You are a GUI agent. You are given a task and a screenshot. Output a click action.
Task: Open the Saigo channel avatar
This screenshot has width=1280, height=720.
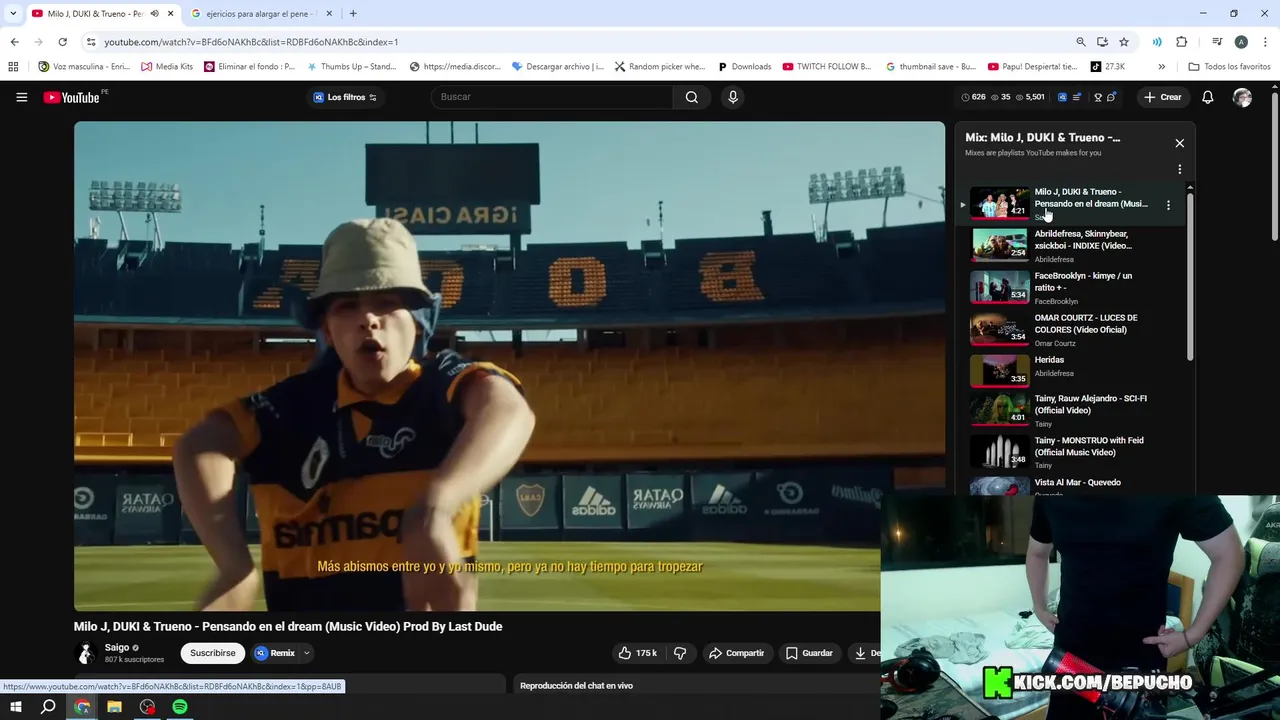pyautogui.click(x=86, y=653)
